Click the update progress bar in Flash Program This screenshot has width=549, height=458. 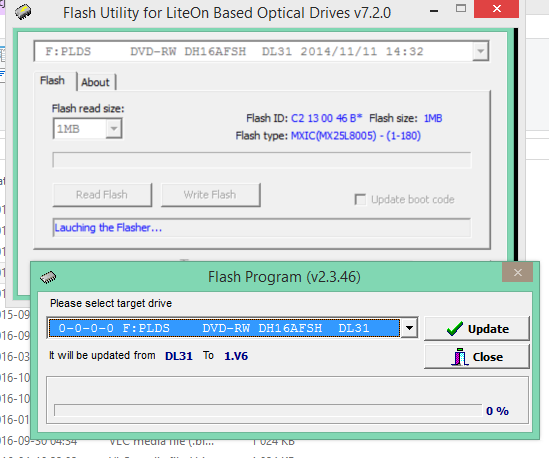[268, 410]
